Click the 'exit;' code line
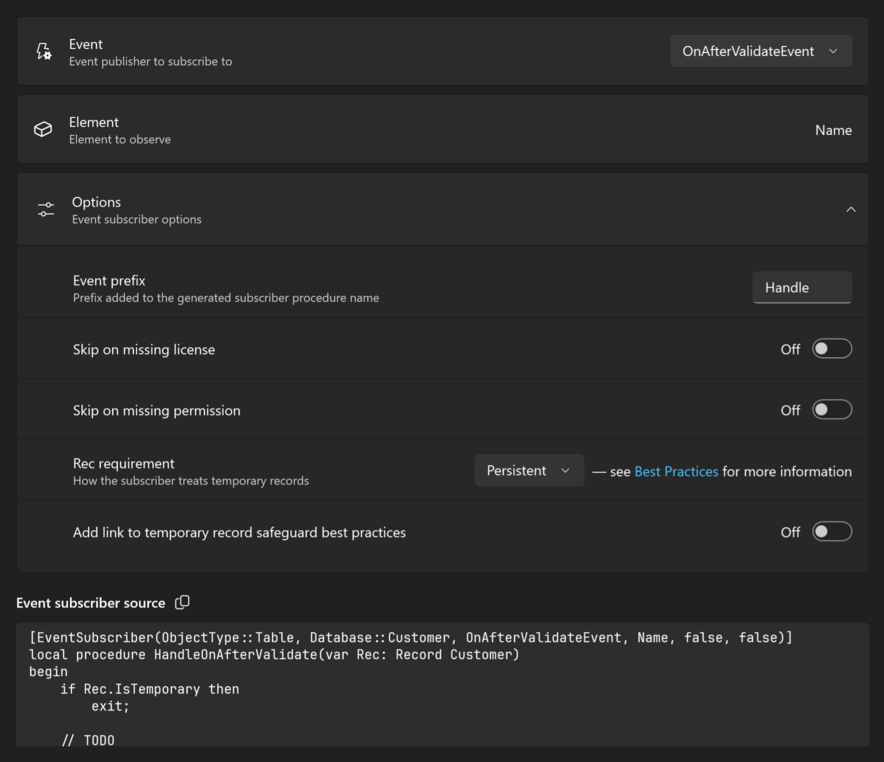Screen dimensions: 884x762 tap(110, 706)
